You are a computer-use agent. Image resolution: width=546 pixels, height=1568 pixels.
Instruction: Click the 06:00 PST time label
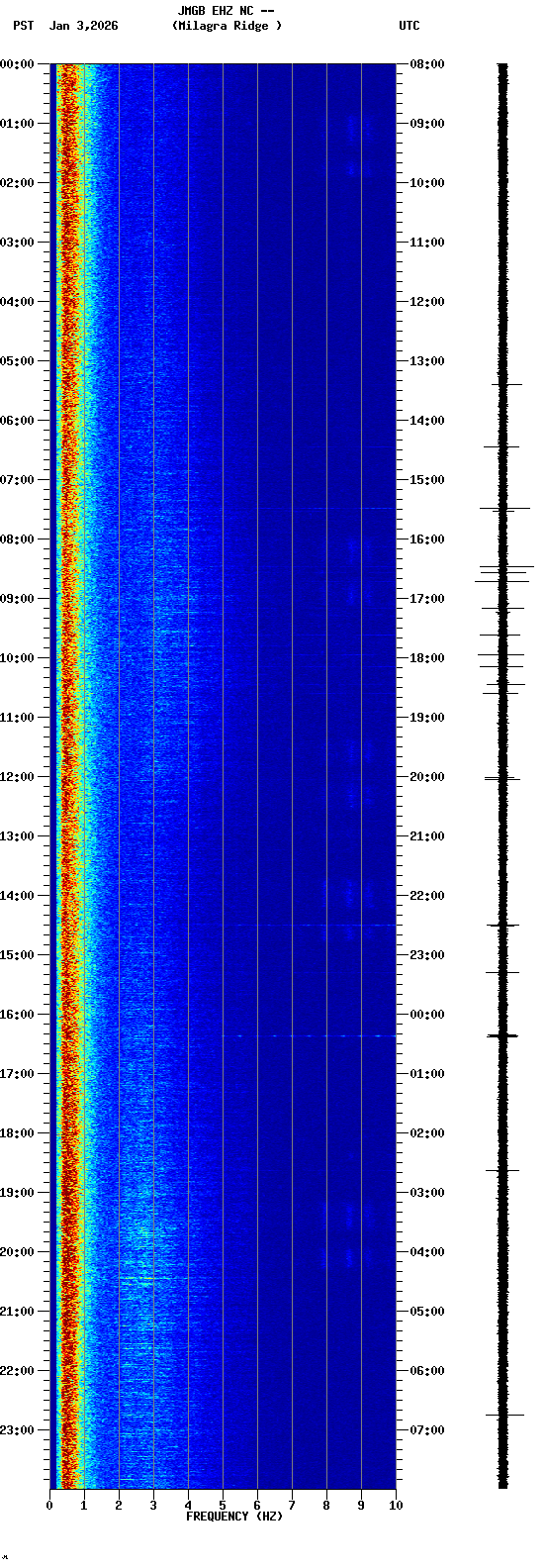click(x=18, y=421)
